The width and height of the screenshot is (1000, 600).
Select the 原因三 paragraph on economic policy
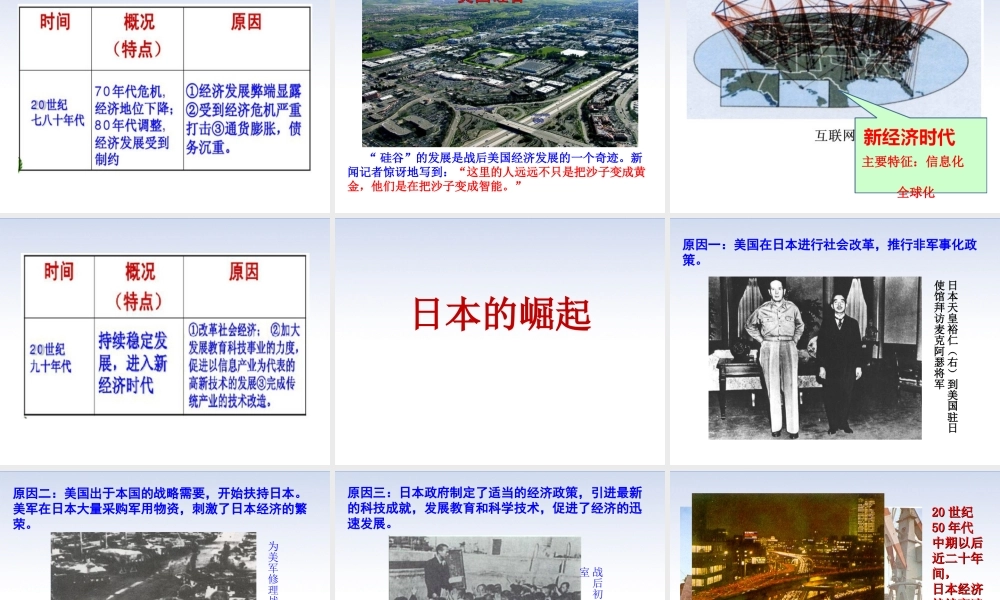pyautogui.click(x=495, y=508)
